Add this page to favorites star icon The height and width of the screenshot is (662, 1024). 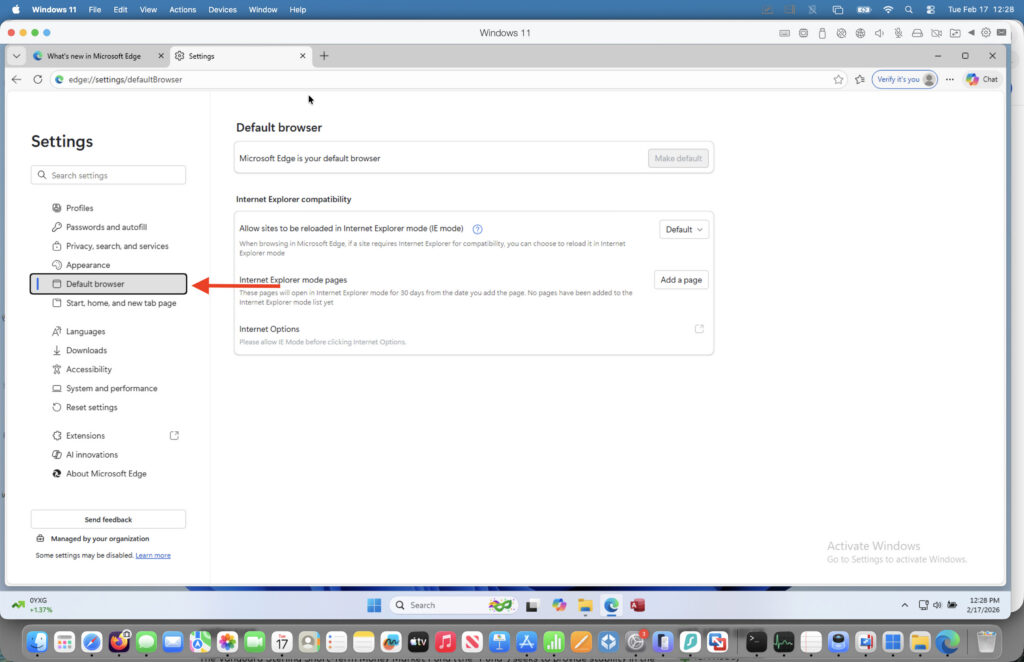click(x=839, y=79)
